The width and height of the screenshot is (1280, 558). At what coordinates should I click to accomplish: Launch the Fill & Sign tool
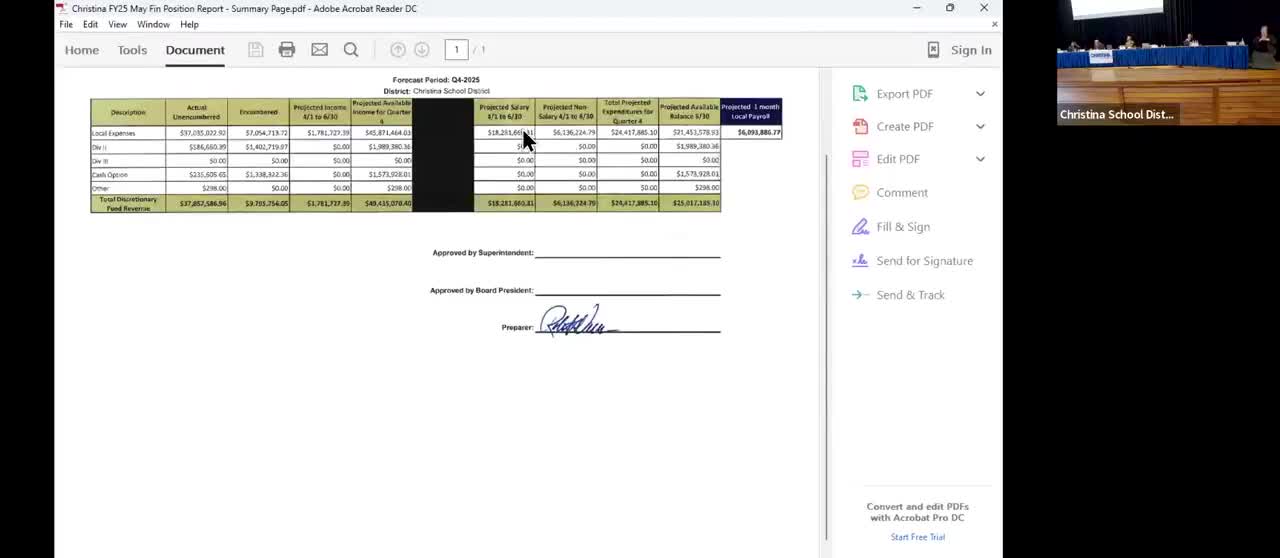(x=902, y=227)
